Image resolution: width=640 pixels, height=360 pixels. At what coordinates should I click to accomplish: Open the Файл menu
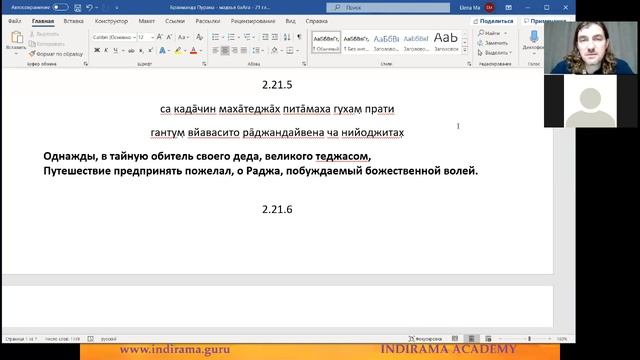pos(15,21)
